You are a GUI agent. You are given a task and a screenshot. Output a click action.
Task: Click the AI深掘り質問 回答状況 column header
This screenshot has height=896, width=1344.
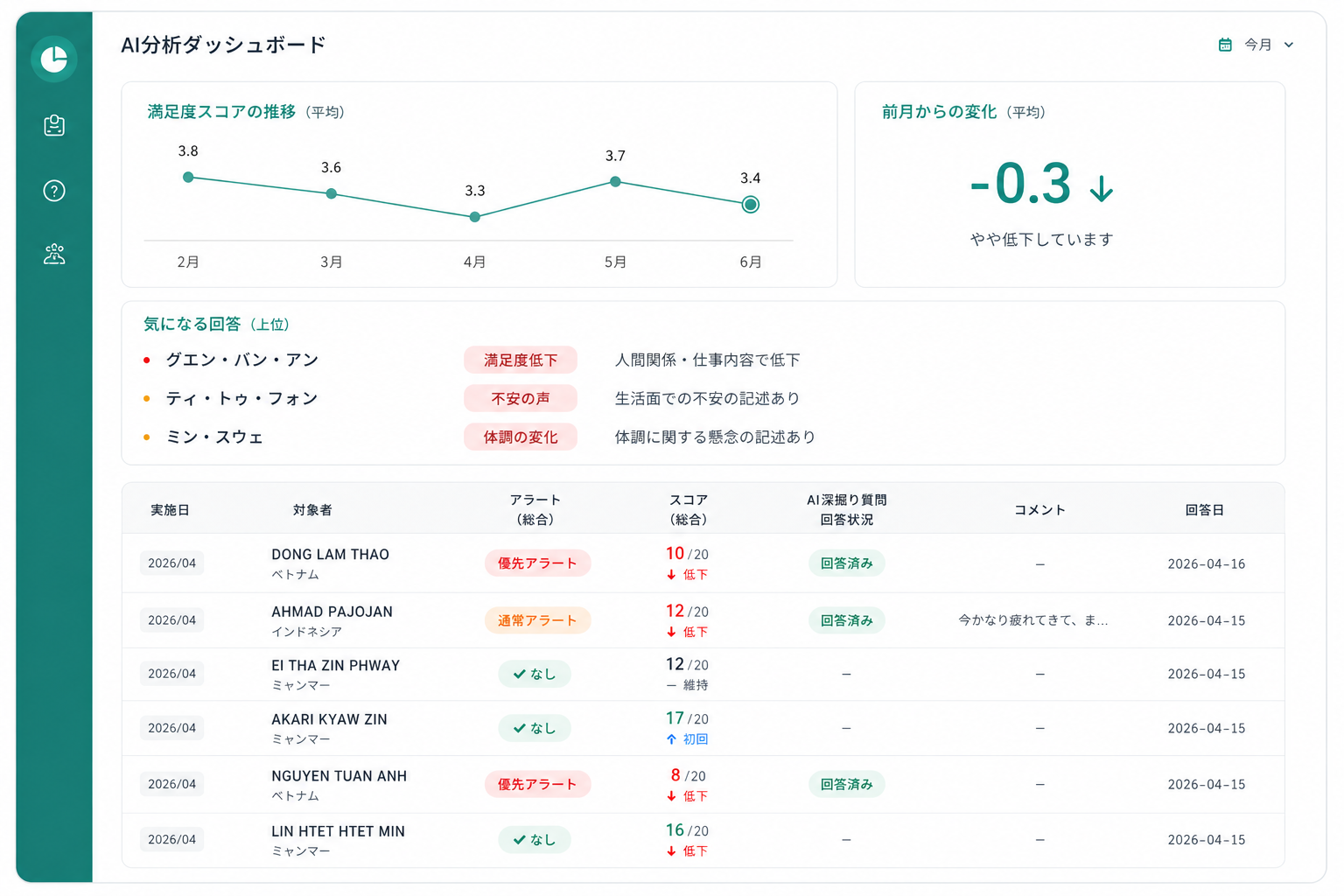(846, 509)
